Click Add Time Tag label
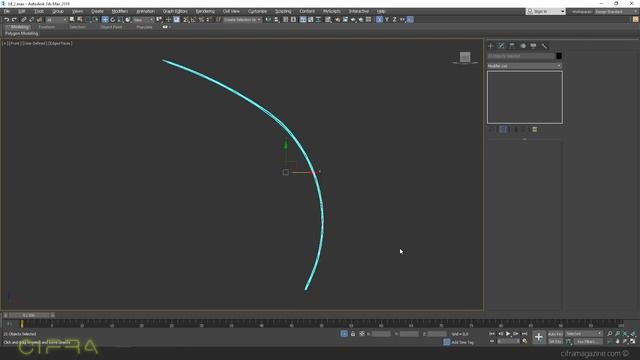Image resolution: width=640 pixels, height=360 pixels. click(462, 342)
